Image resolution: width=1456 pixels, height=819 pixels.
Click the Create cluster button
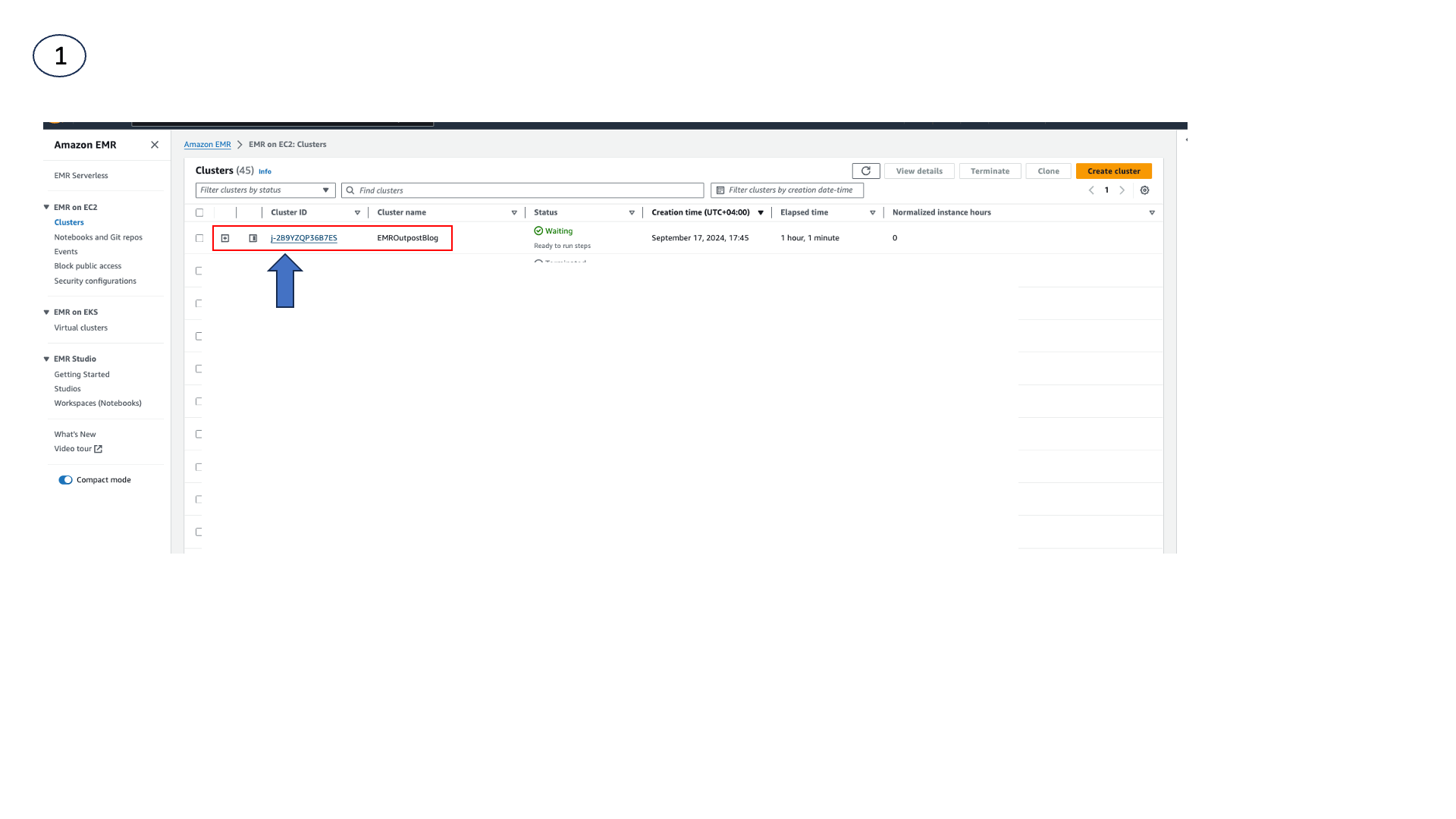(x=1113, y=171)
